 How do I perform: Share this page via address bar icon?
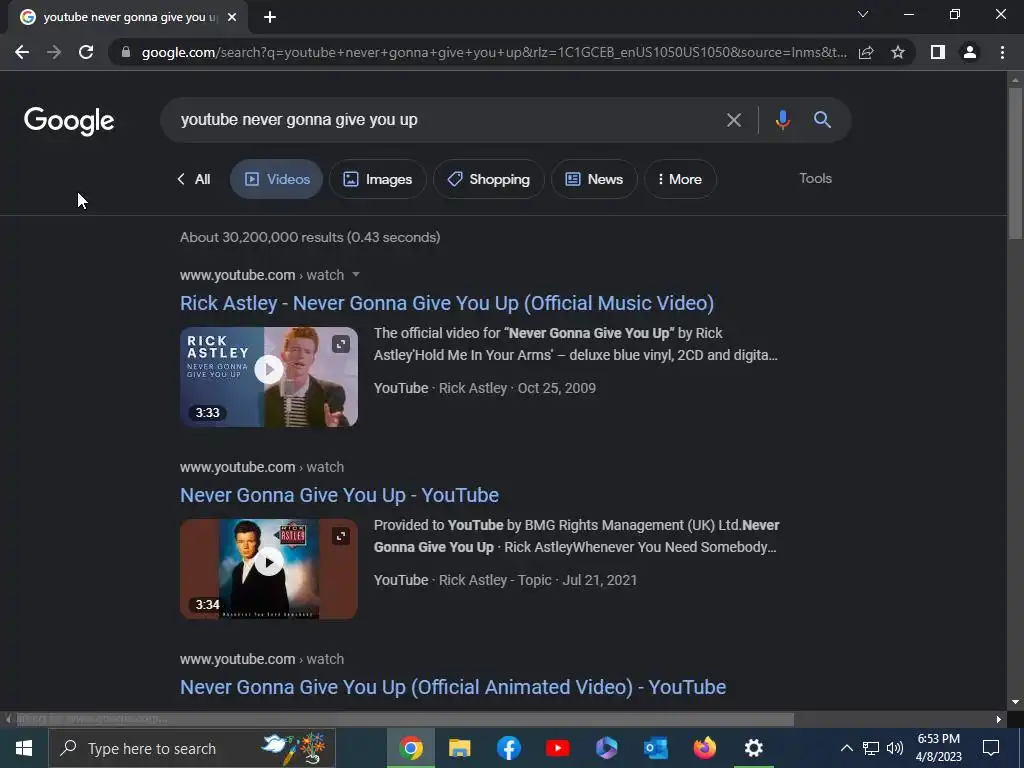[866, 52]
